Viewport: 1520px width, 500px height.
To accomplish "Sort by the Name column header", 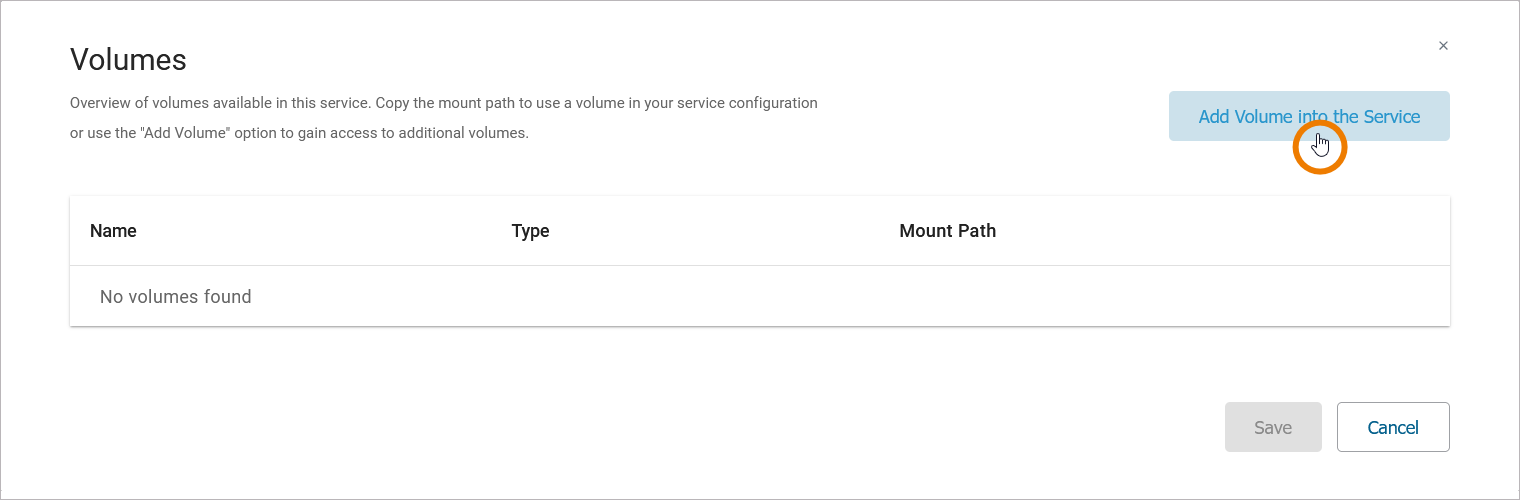I will (x=113, y=231).
